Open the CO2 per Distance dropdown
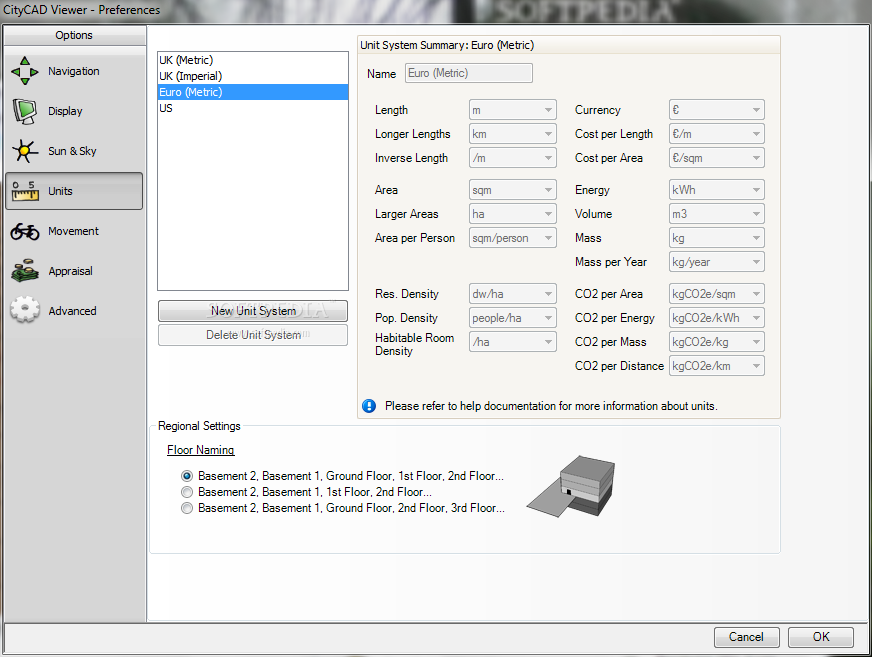The image size is (872, 657). pyautogui.click(x=716, y=365)
